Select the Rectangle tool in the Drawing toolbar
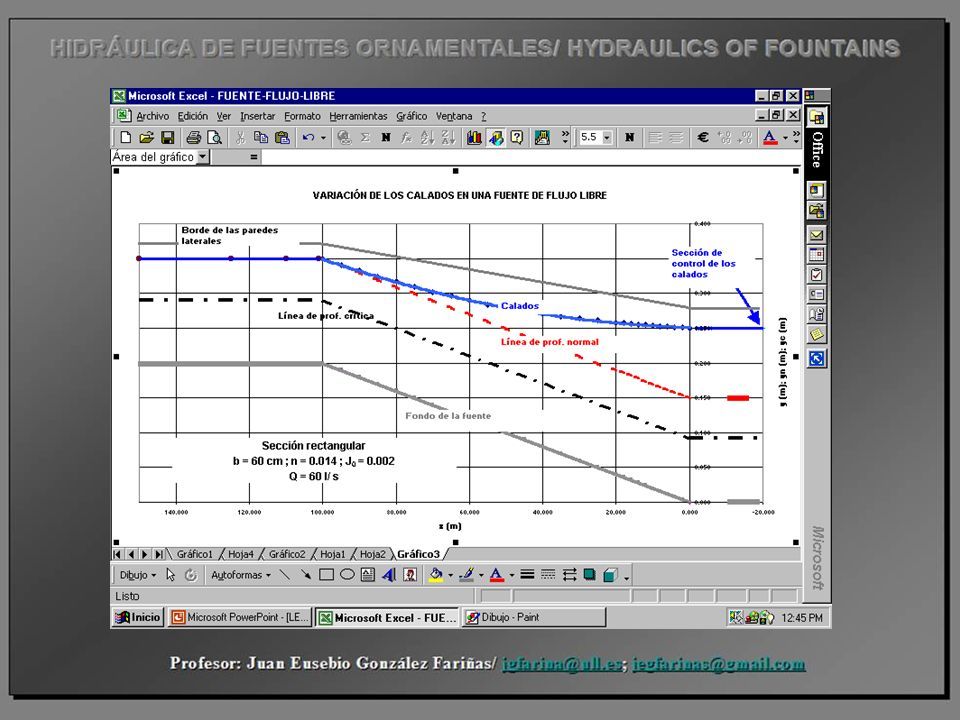This screenshot has height=720, width=960. point(326,575)
